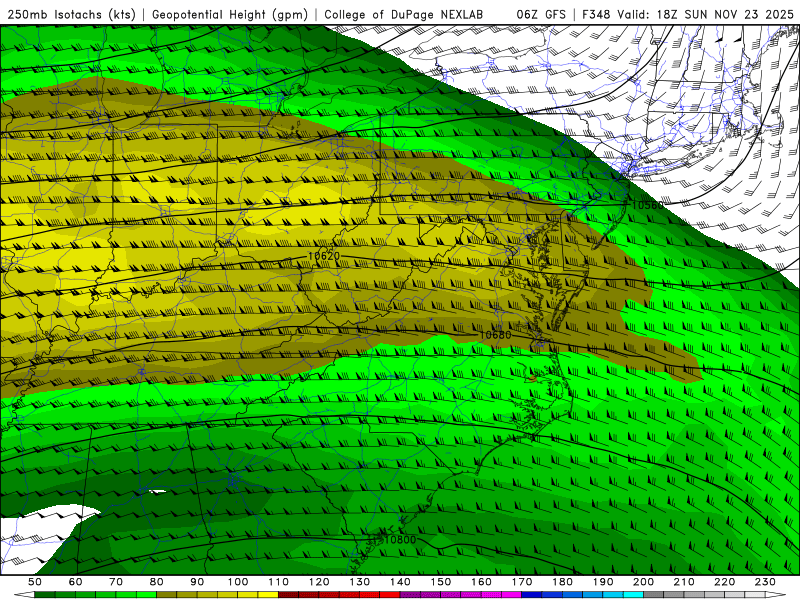The width and height of the screenshot is (800, 600).
Task: Click the 80 value on the color scale
Action: pyautogui.click(x=157, y=582)
